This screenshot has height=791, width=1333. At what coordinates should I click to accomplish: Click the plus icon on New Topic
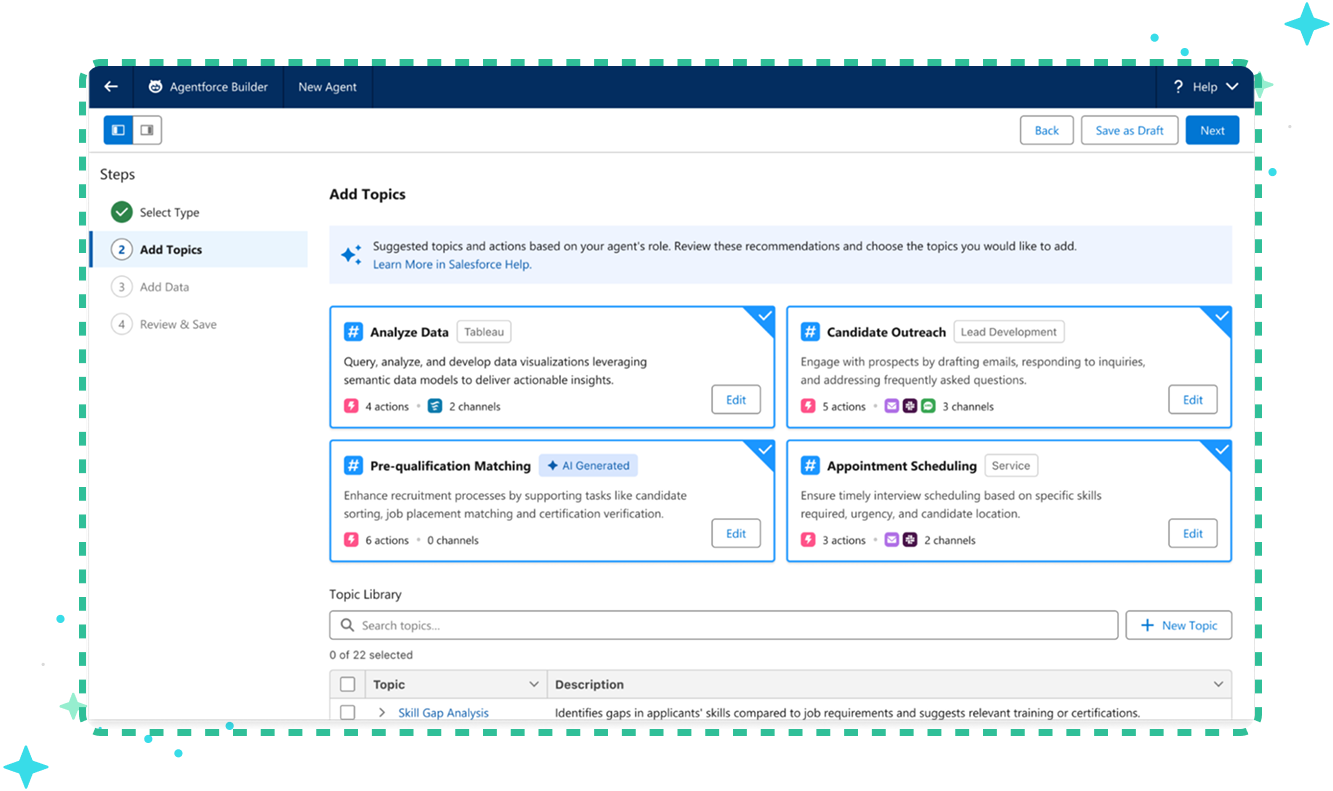1147,625
